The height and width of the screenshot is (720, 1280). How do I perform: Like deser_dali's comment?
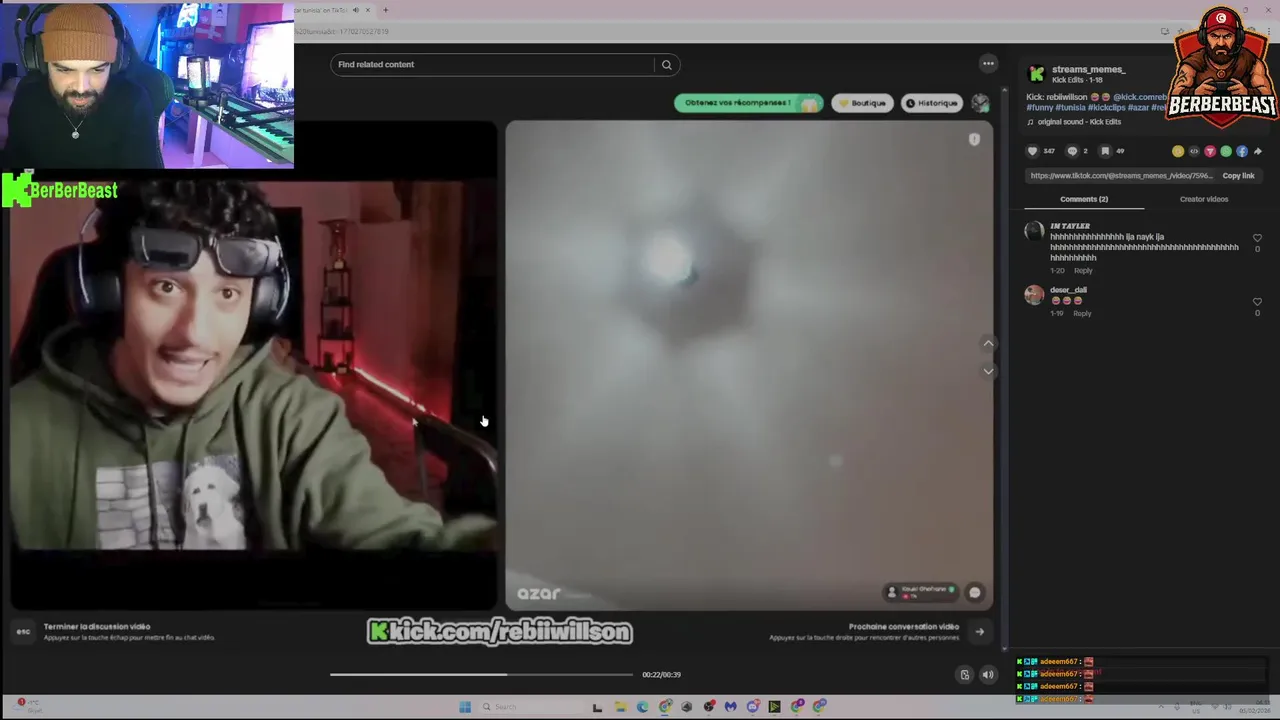click(1257, 302)
